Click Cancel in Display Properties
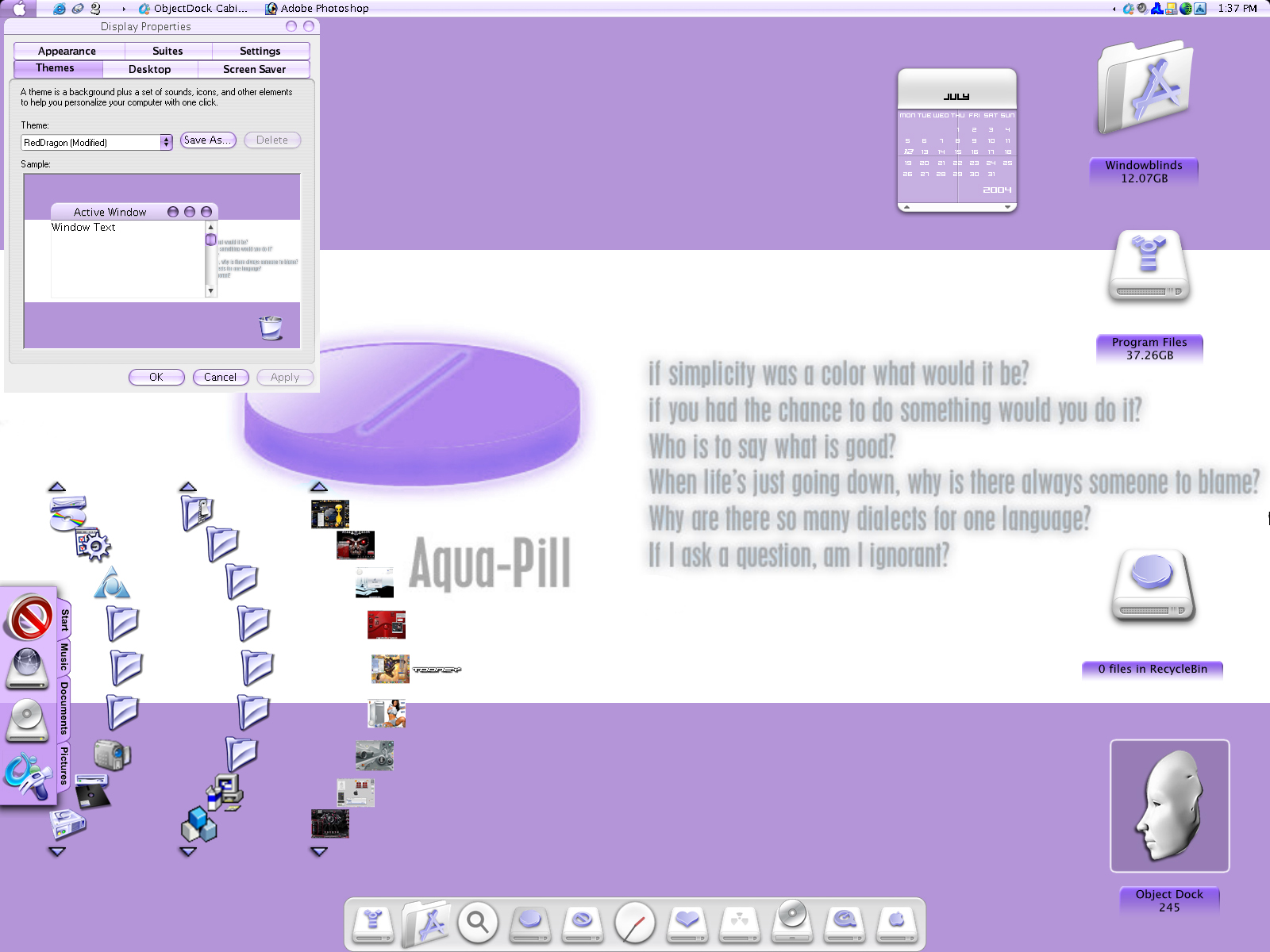Image resolution: width=1270 pixels, height=952 pixels. pyautogui.click(x=221, y=377)
